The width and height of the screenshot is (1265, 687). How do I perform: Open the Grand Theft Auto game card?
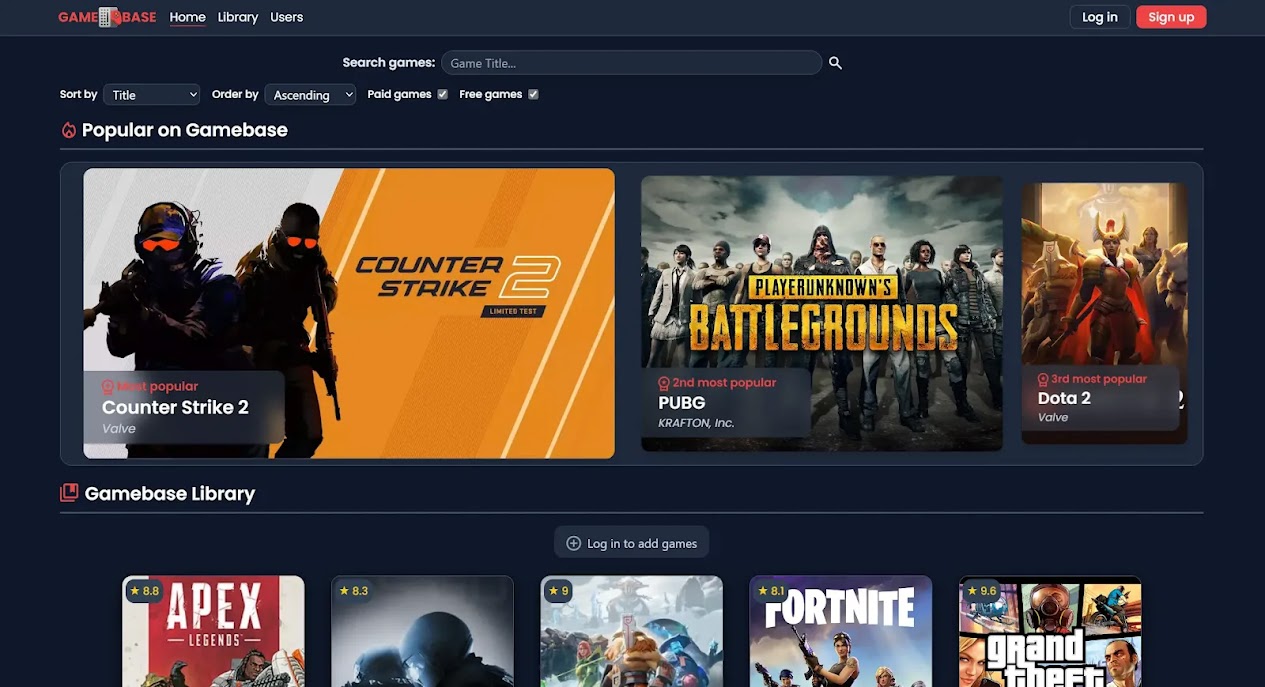[1050, 631]
